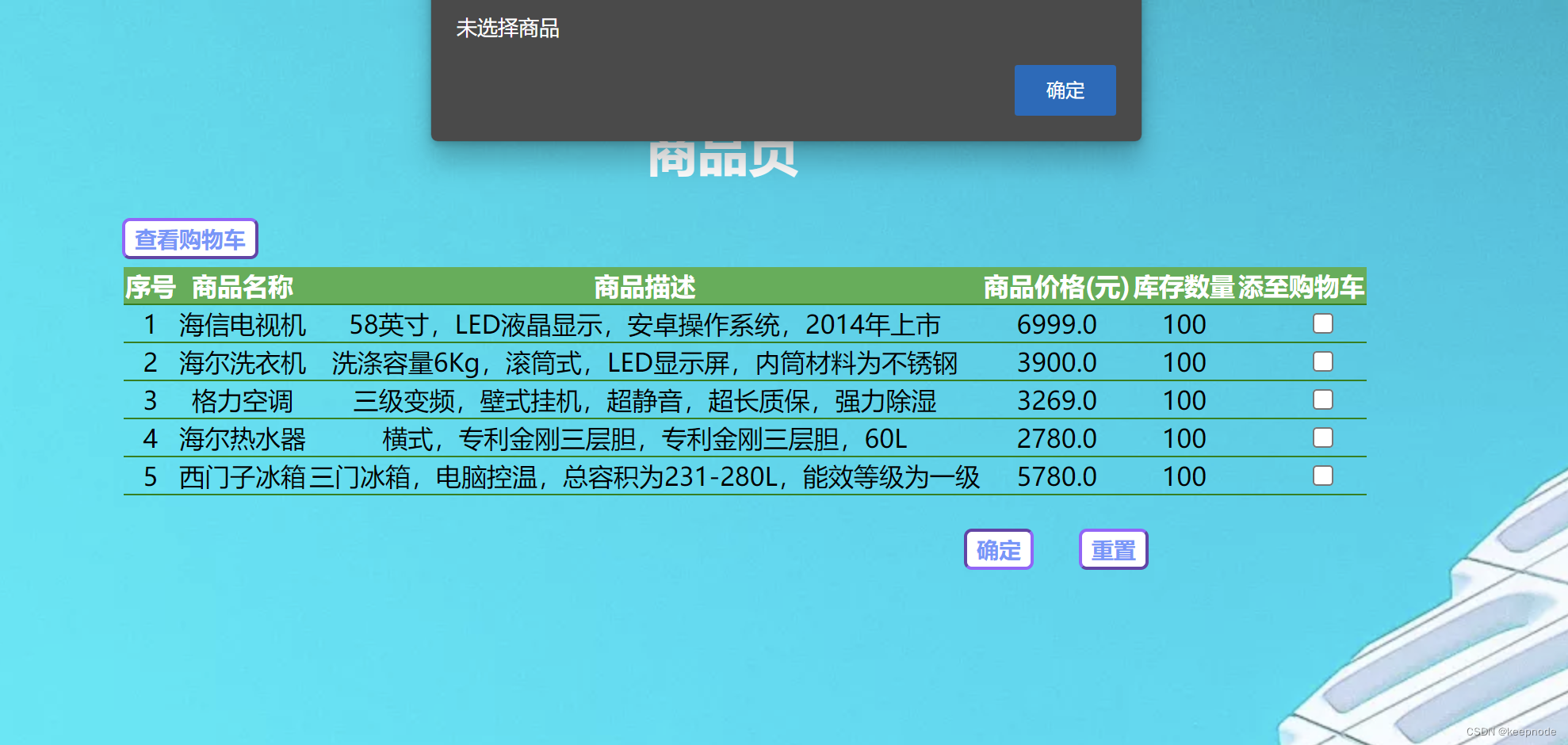Screen dimensions: 1568x745
Task: Open 查看购物车 to view the cart
Action: [x=190, y=239]
